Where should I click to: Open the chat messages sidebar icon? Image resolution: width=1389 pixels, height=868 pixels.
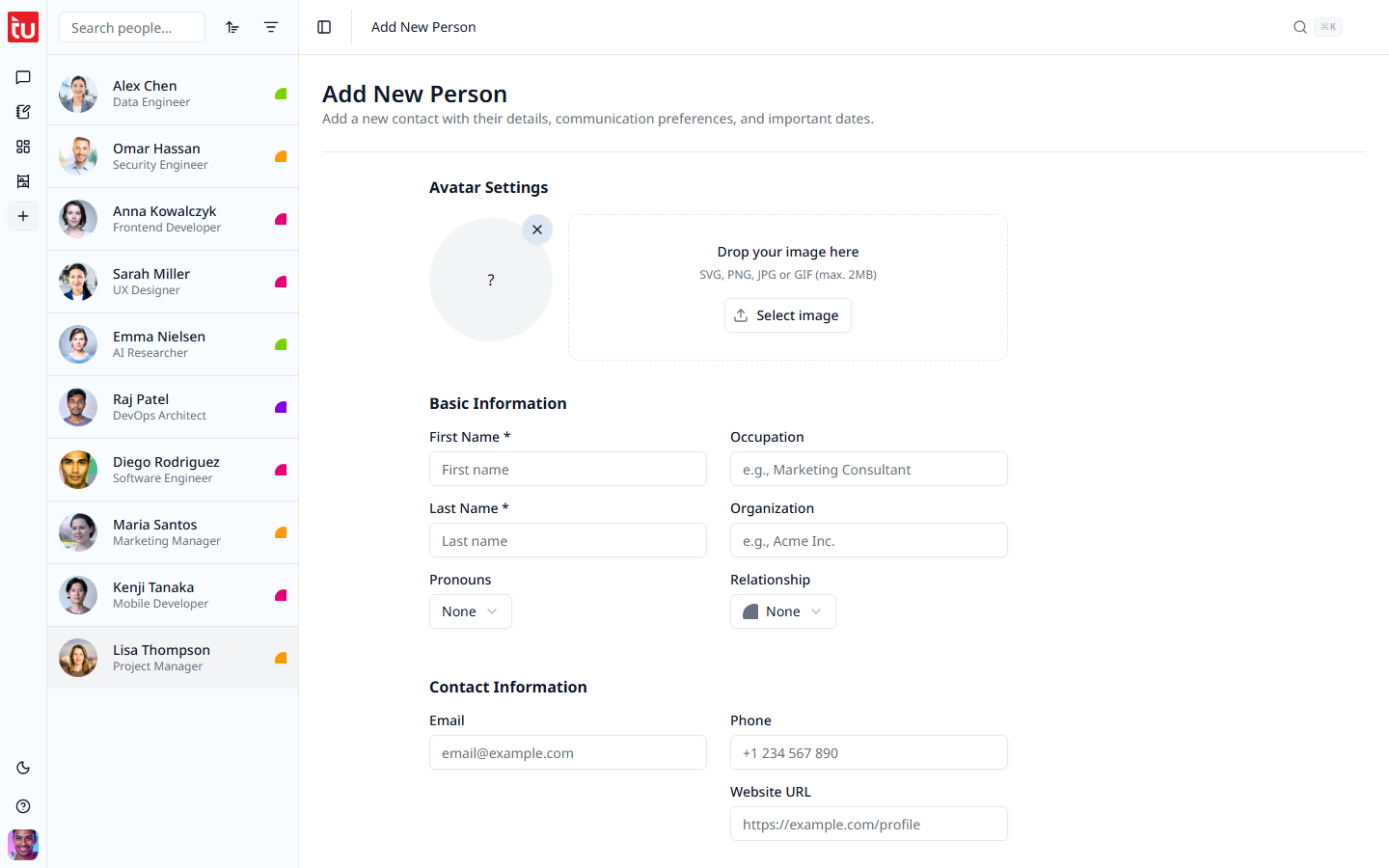(x=23, y=77)
